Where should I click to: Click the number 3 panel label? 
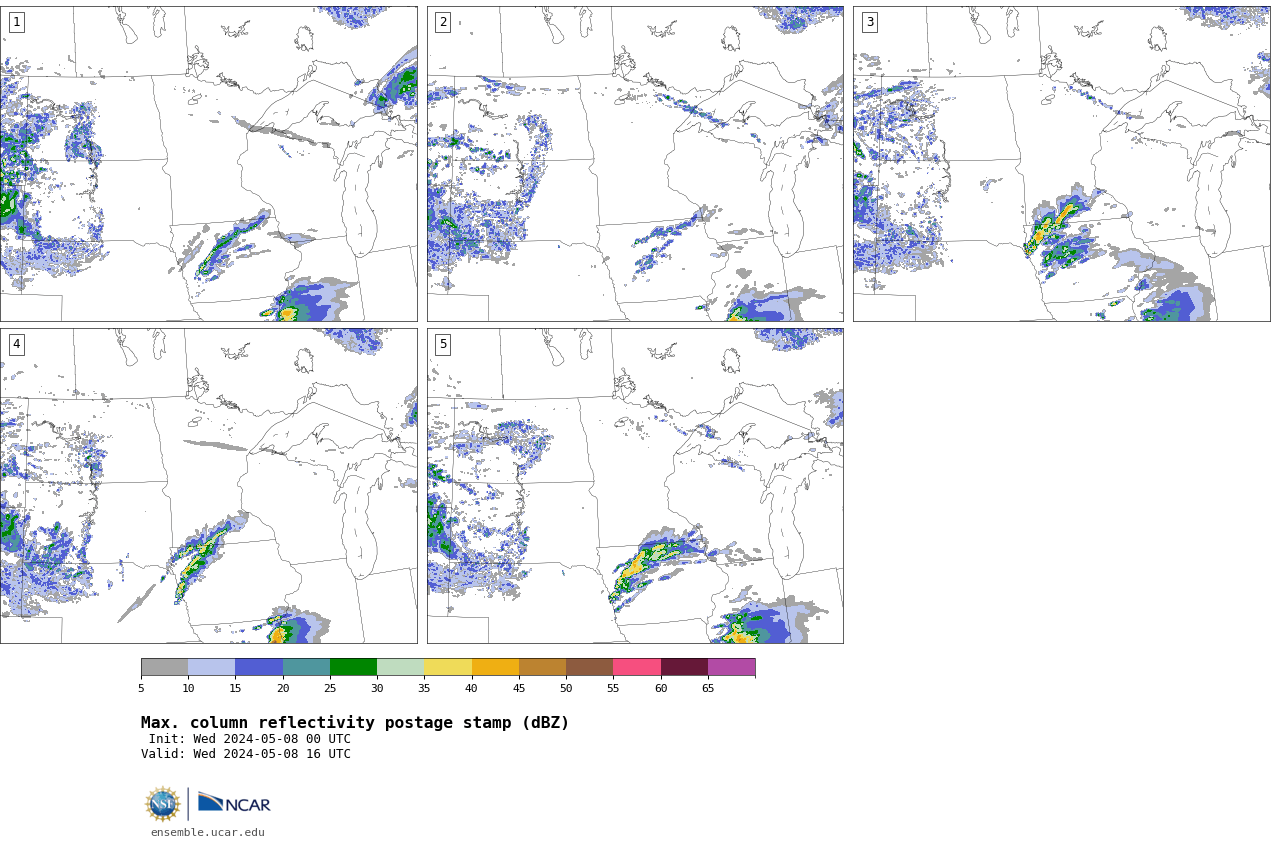coord(869,22)
